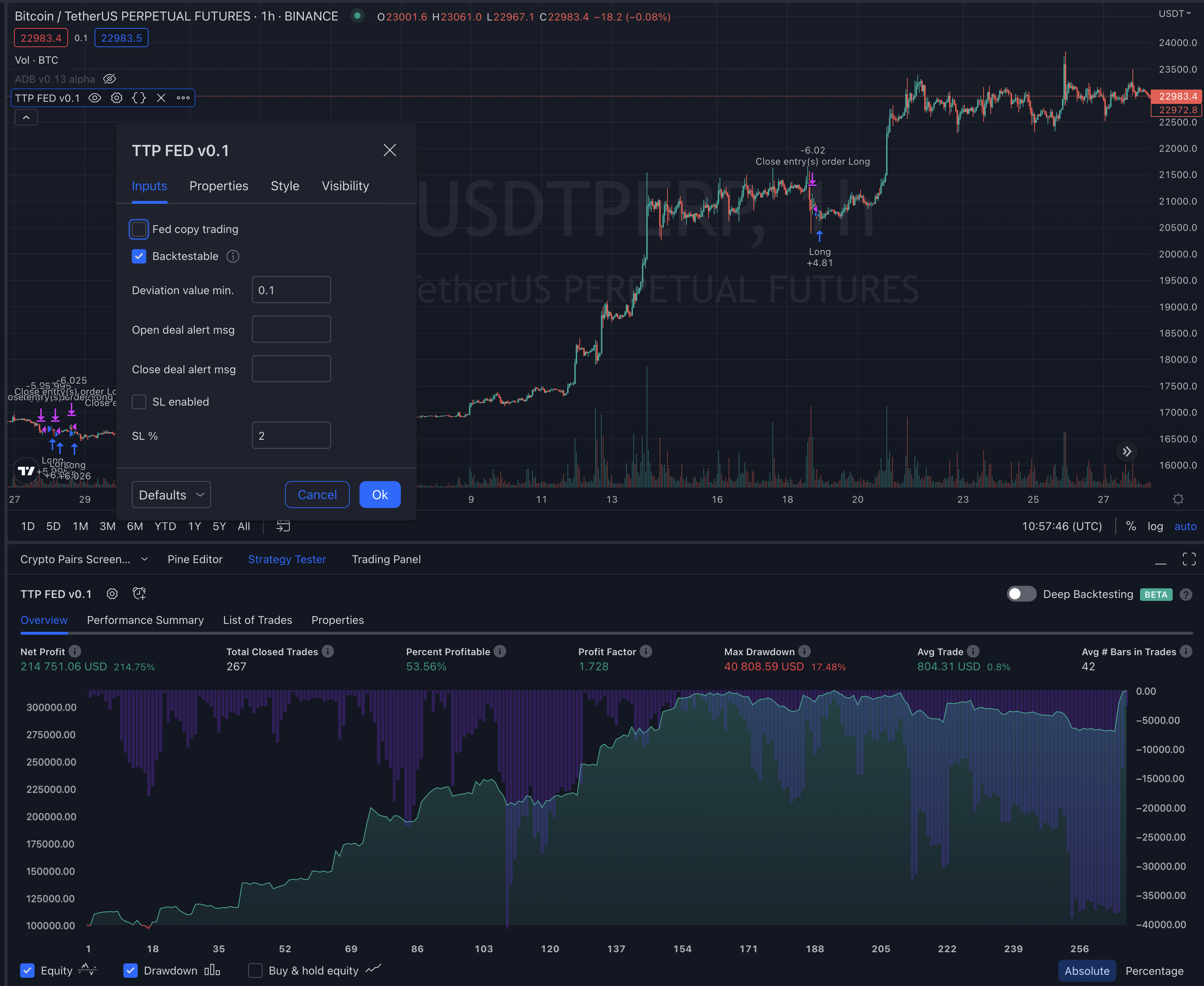
Task: Switch equity chart to Percentage
Action: [1155, 971]
